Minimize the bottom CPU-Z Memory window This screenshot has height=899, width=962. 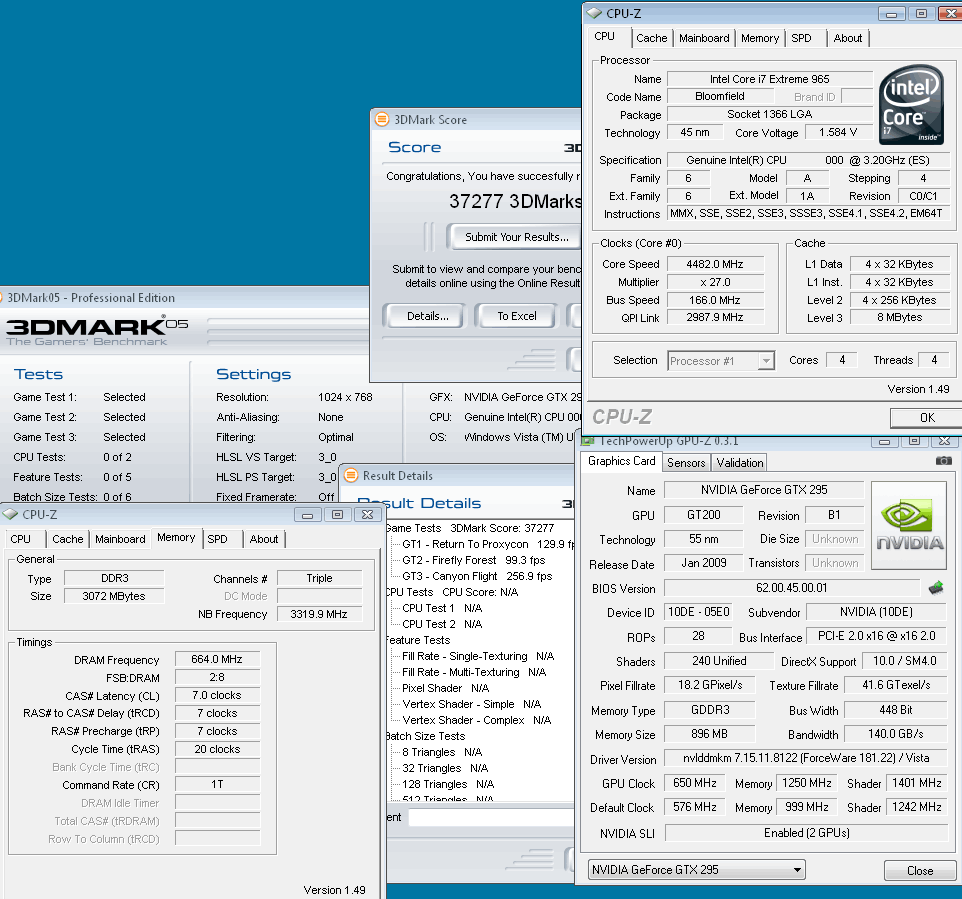(x=307, y=515)
